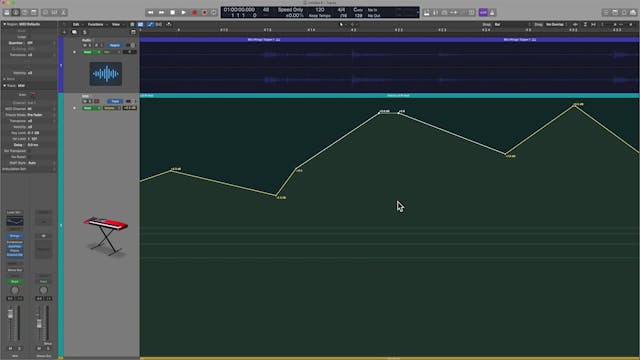
Task: Click the Fast Forward transport button
Action: point(161,13)
